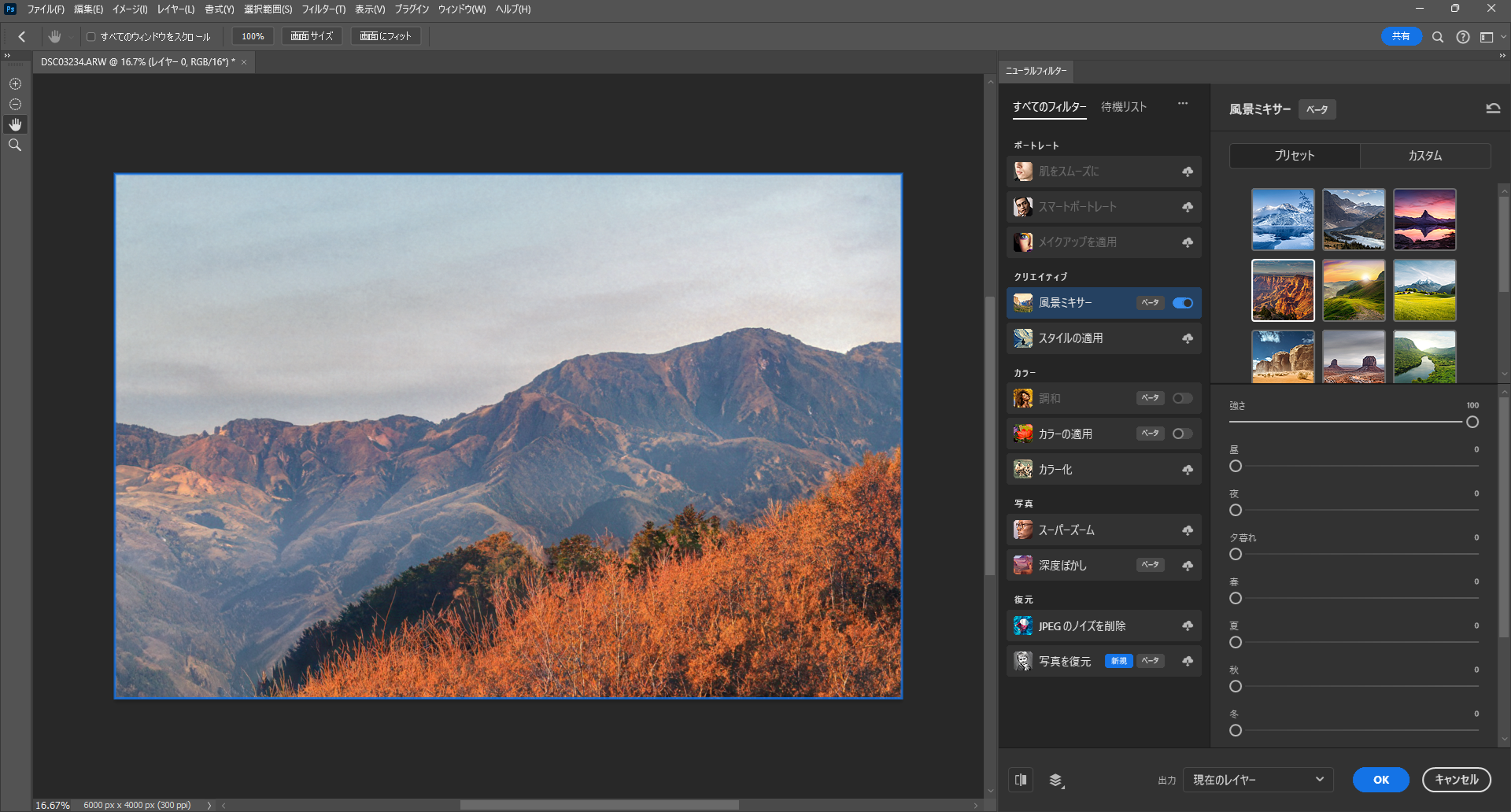Viewport: 1511px width, 812px height.
Task: Download the 深度ぼかし filter
Action: tap(1188, 566)
